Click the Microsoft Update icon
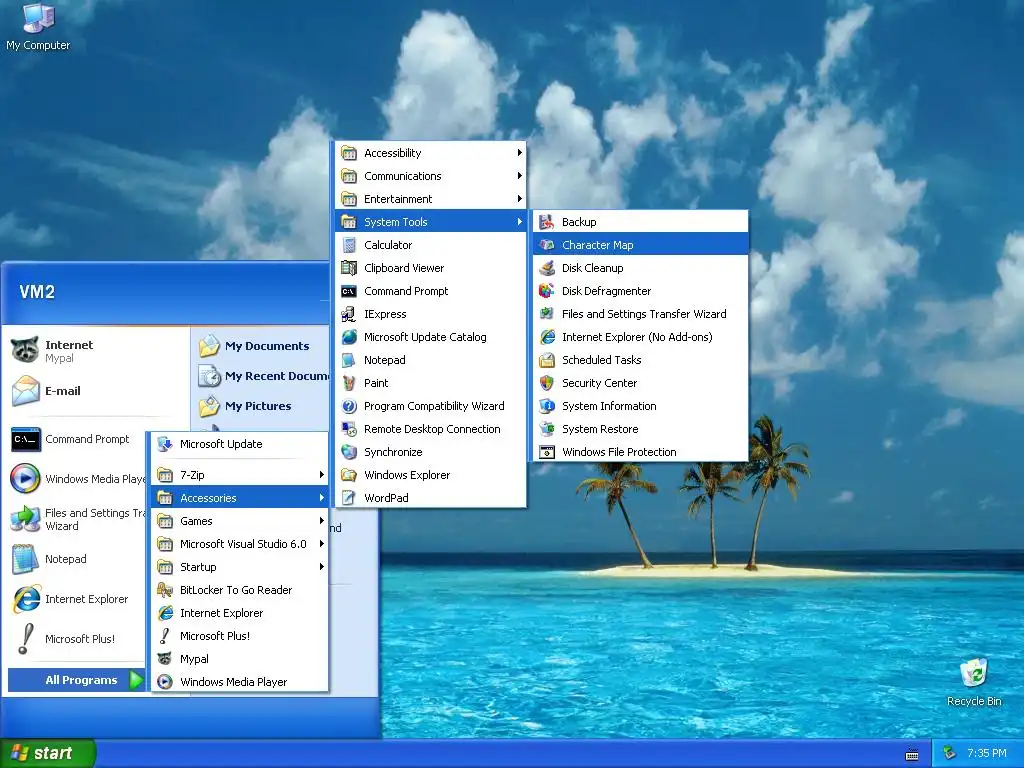 pyautogui.click(x=165, y=444)
